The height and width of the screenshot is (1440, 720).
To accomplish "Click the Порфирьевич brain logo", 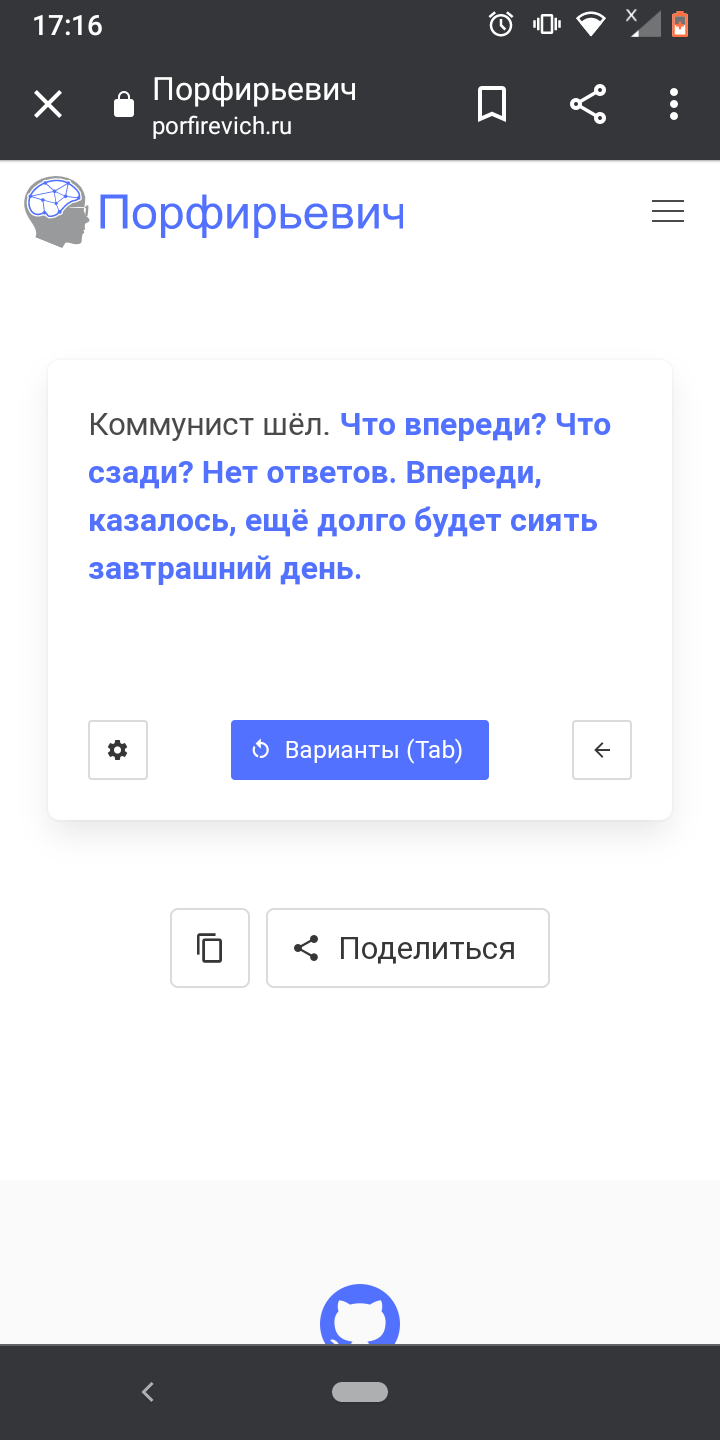I will coord(57,211).
